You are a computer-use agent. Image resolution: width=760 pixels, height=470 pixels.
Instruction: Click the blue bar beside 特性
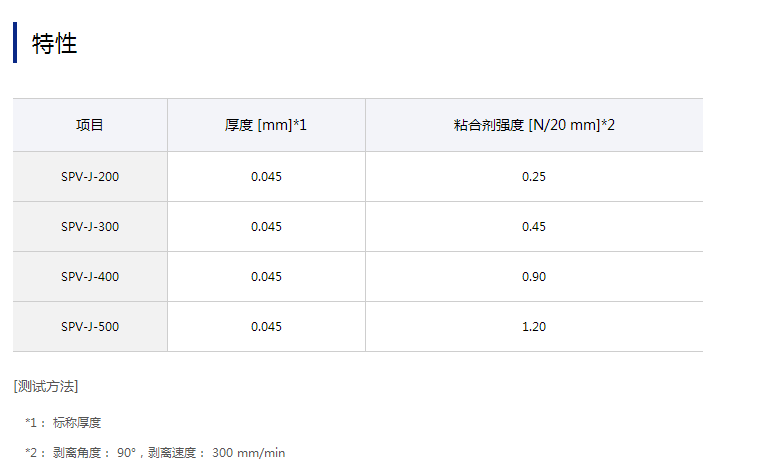[x=15, y=43]
